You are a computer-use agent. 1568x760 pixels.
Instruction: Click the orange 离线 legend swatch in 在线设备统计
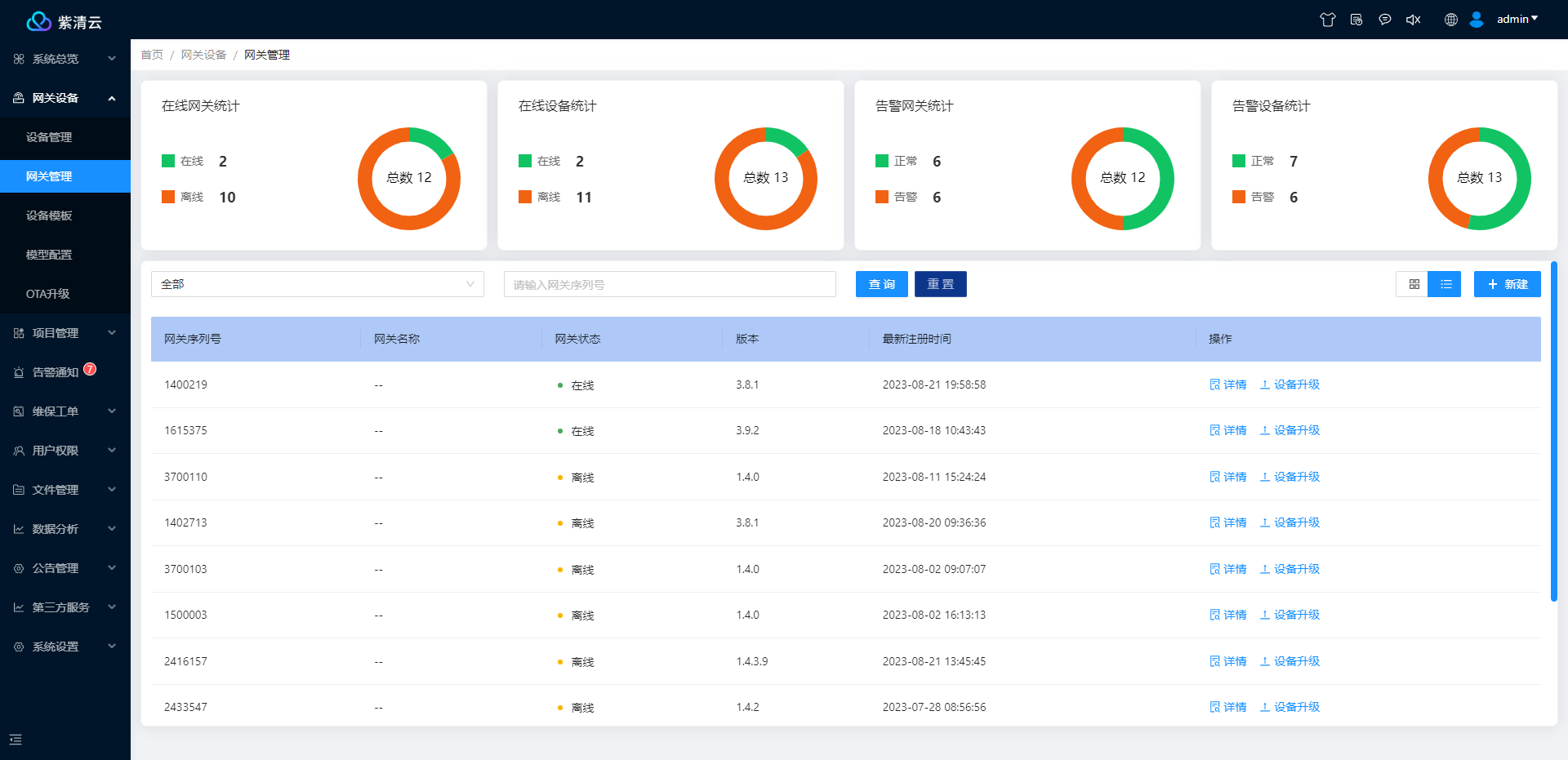pyautogui.click(x=525, y=197)
